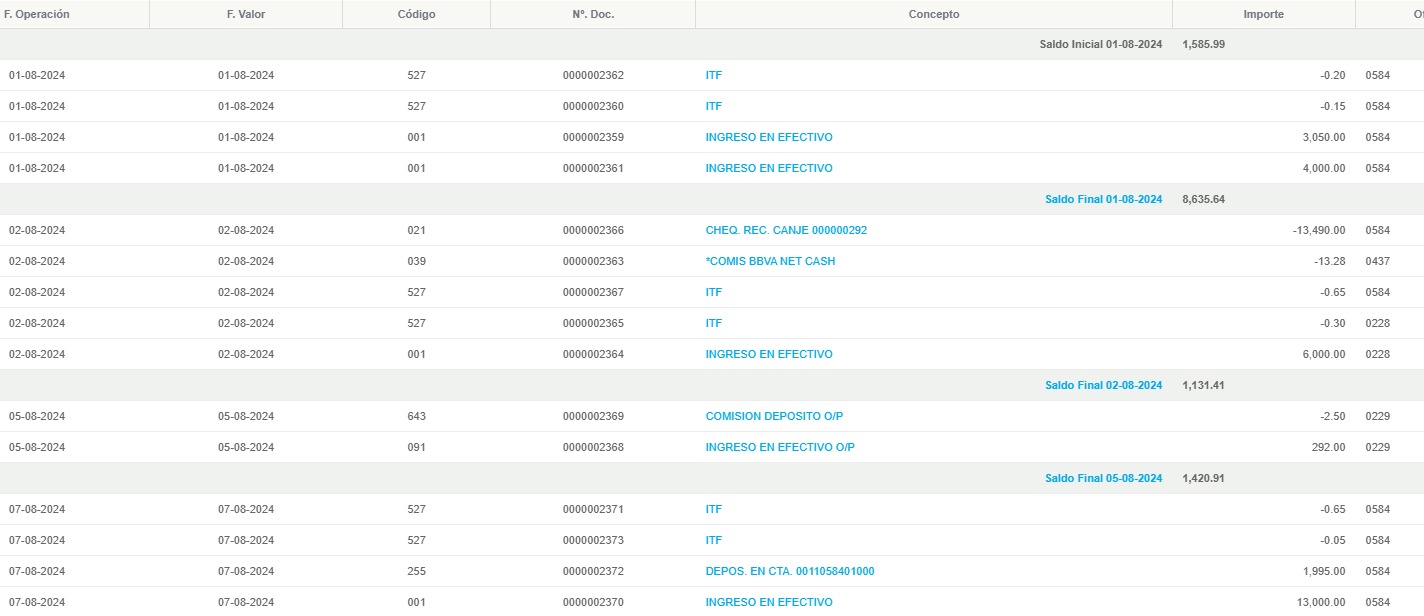
Task: Open INGRESO EN EFECTIVO for 4,000.00
Action: click(769, 168)
